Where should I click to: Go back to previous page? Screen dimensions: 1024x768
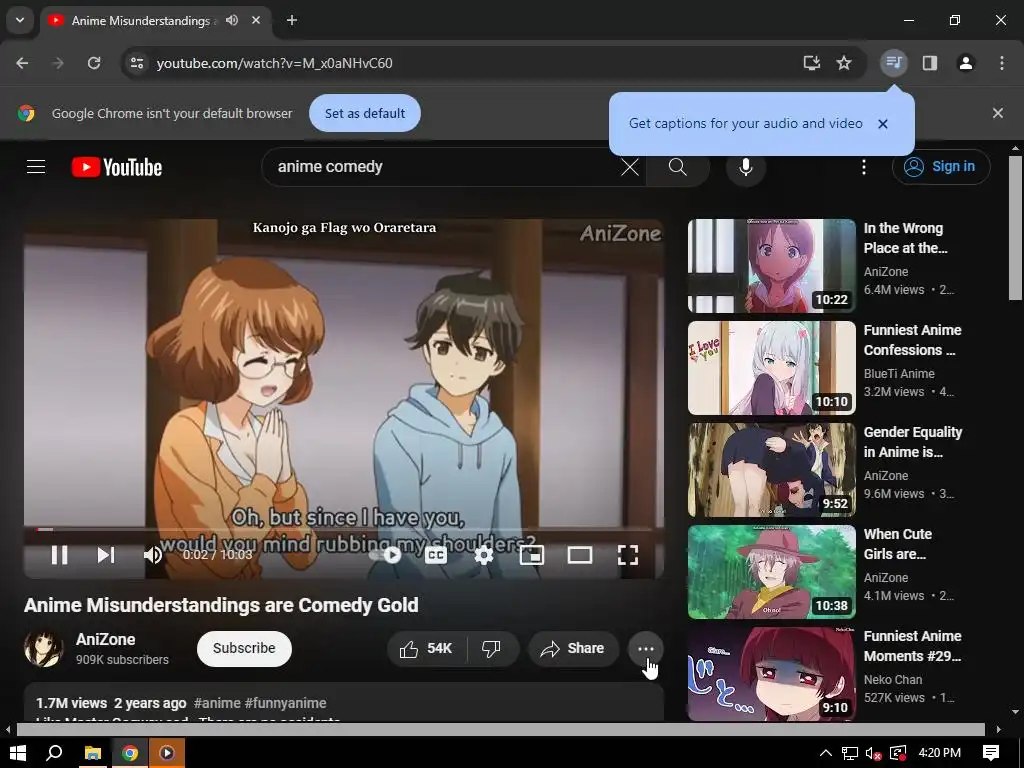[x=22, y=63]
